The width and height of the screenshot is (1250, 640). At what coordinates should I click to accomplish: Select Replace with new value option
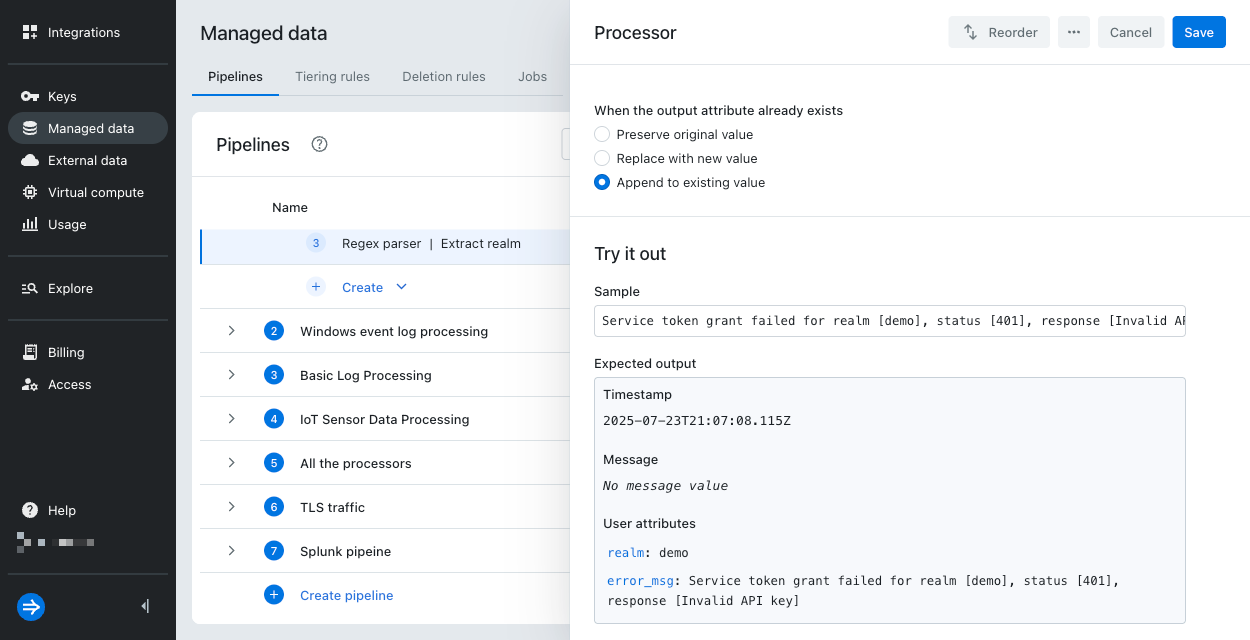click(x=602, y=158)
